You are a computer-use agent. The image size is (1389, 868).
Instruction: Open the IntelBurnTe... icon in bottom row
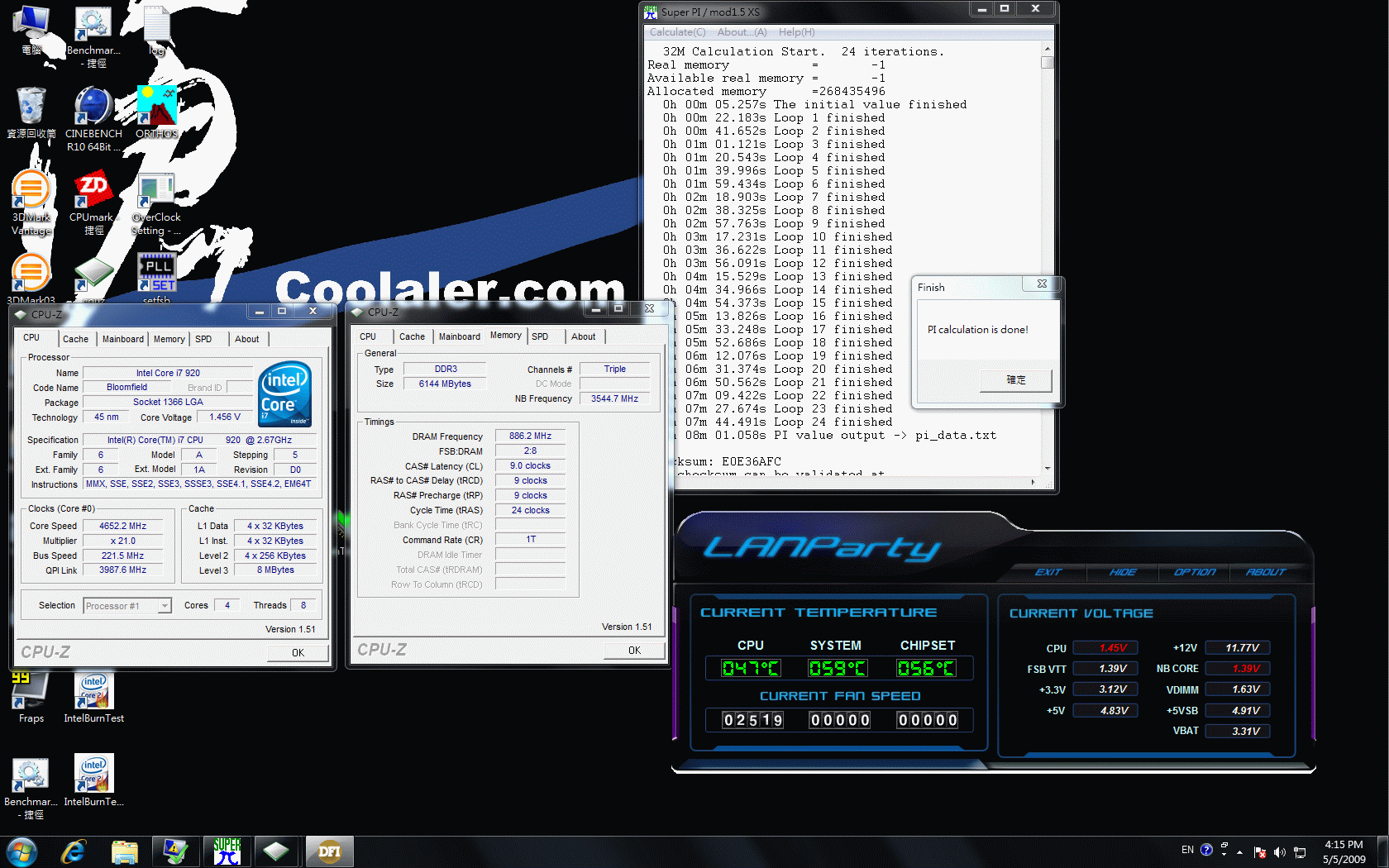tap(93, 780)
